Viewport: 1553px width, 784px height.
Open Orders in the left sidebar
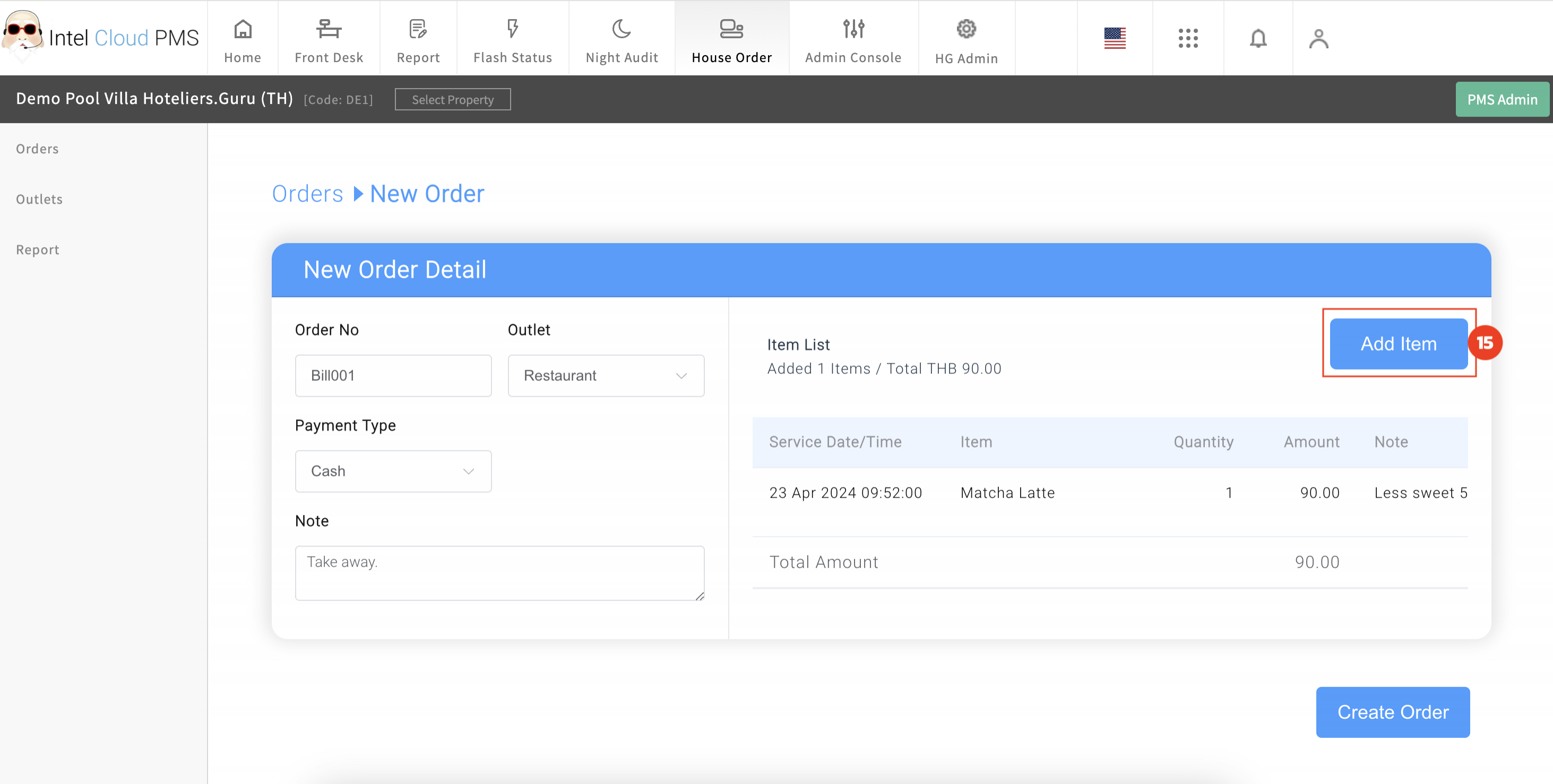(x=37, y=149)
